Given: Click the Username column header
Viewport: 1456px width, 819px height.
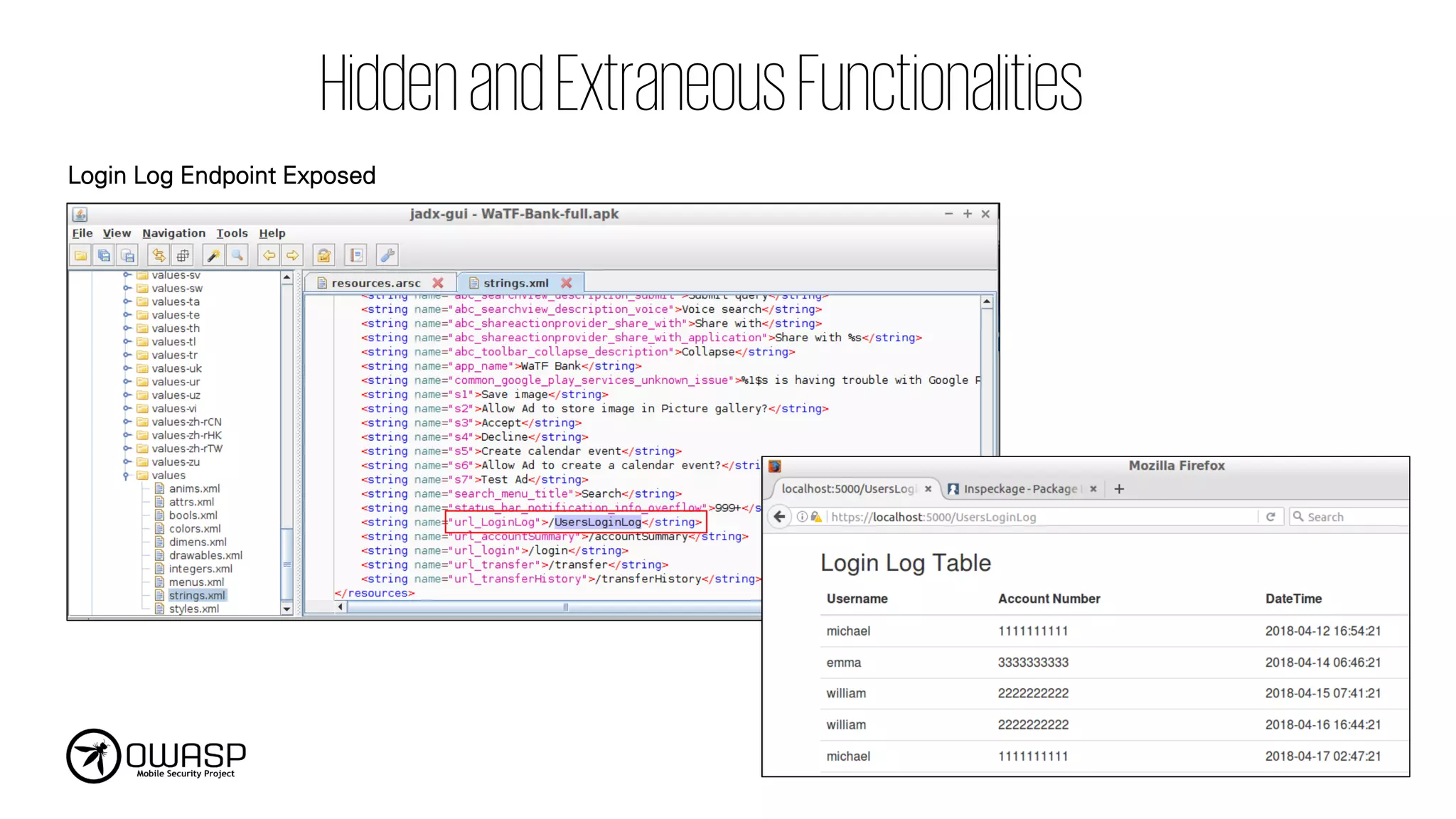Looking at the screenshot, I should point(857,599).
